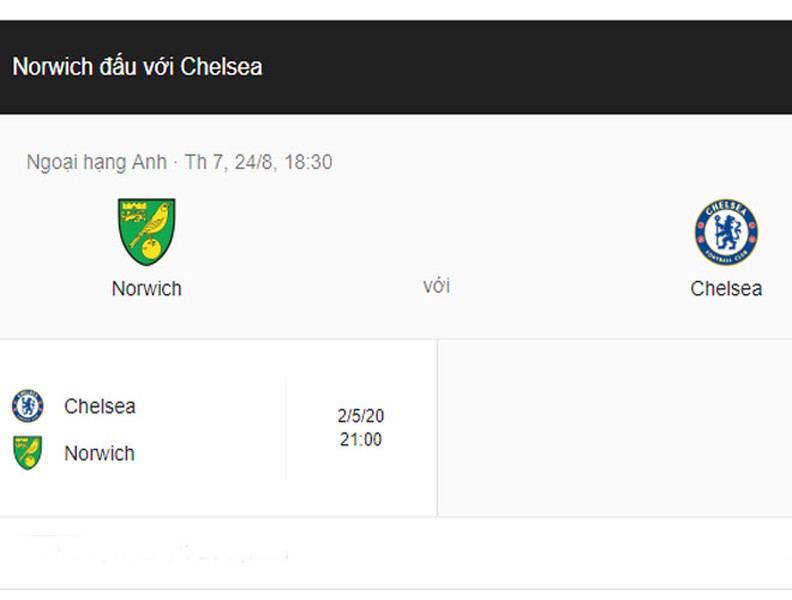Click the large Norwich crest logo
The height and width of the screenshot is (600, 792).
coord(146,232)
